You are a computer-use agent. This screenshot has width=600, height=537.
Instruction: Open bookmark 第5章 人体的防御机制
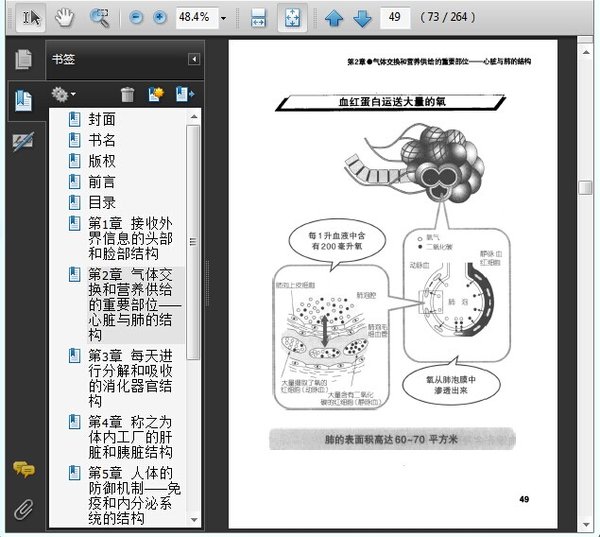135,496
